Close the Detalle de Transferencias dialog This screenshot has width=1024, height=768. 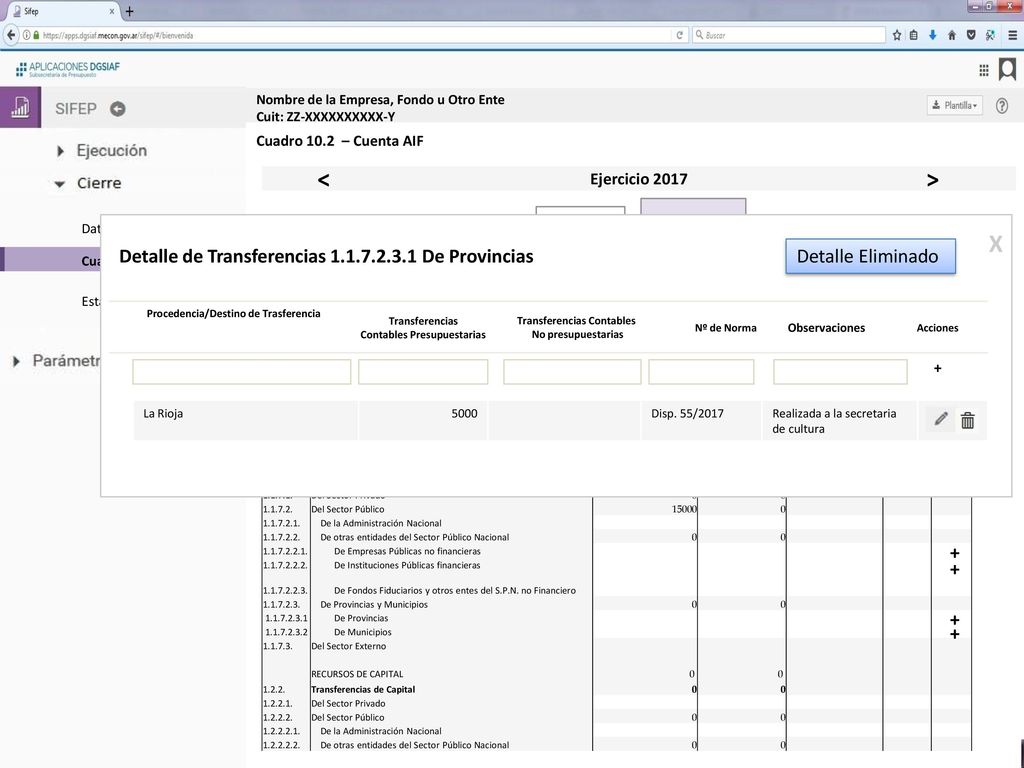(995, 244)
